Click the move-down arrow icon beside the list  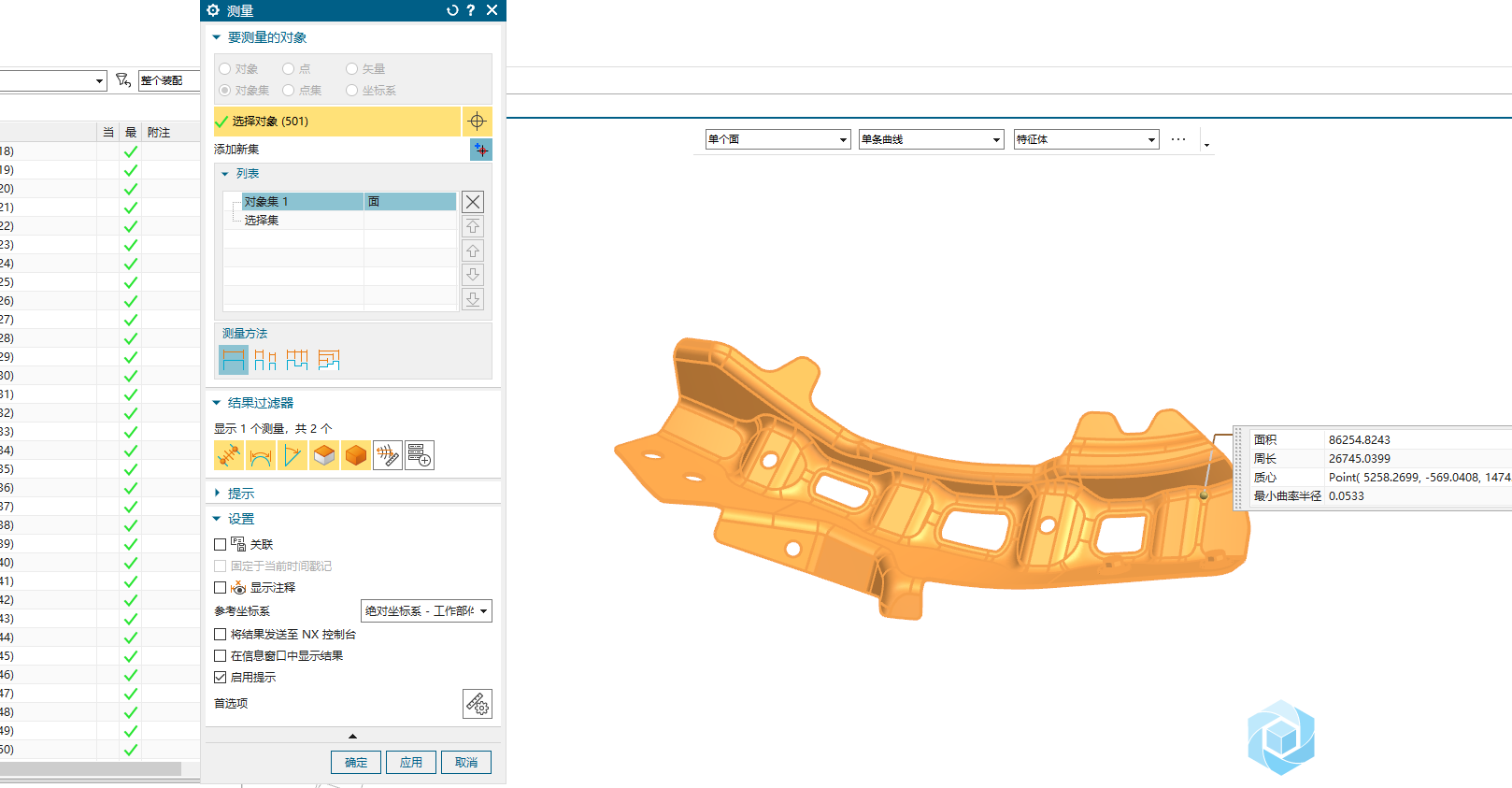click(x=473, y=275)
